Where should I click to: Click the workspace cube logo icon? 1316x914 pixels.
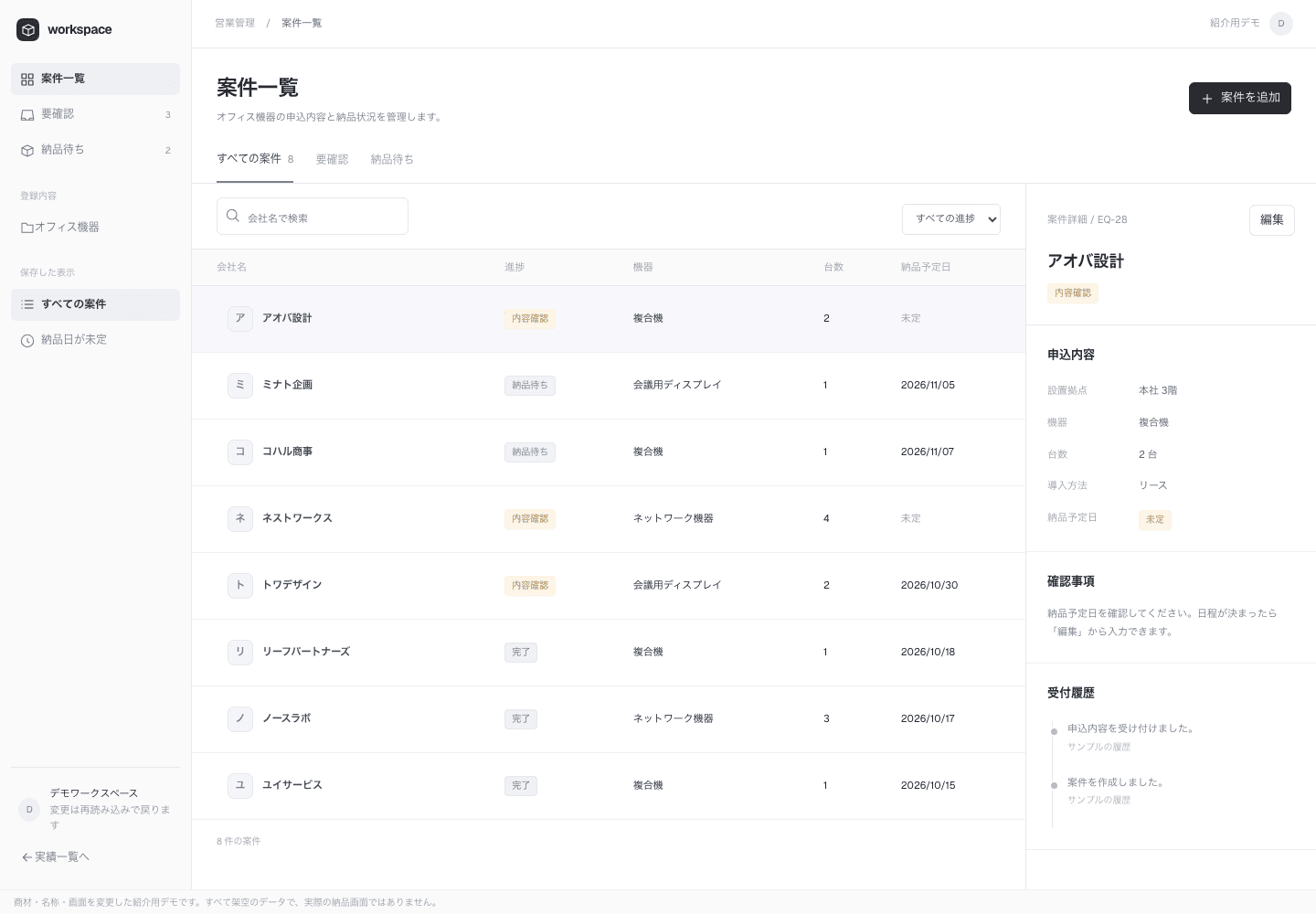coord(28,30)
